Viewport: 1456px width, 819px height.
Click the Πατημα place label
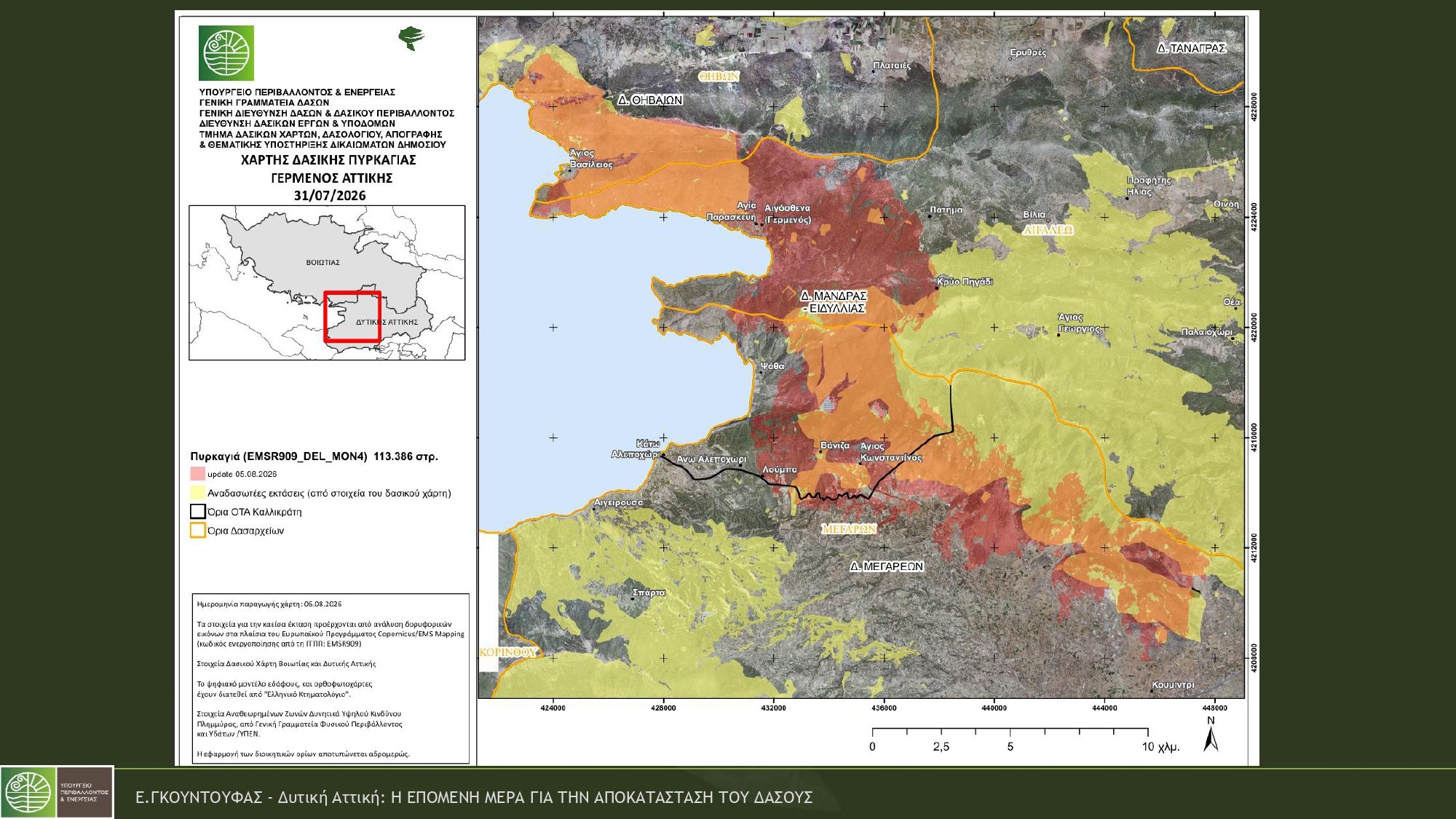point(946,210)
